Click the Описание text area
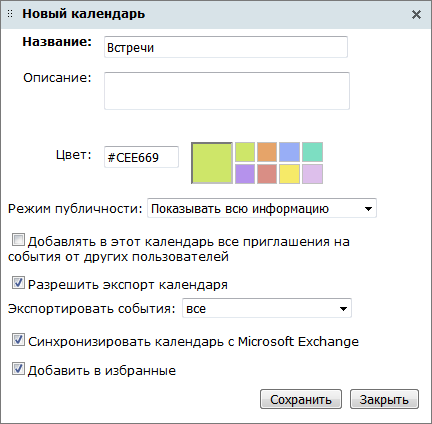Viewport: 432px width, 424px height. pos(227,91)
